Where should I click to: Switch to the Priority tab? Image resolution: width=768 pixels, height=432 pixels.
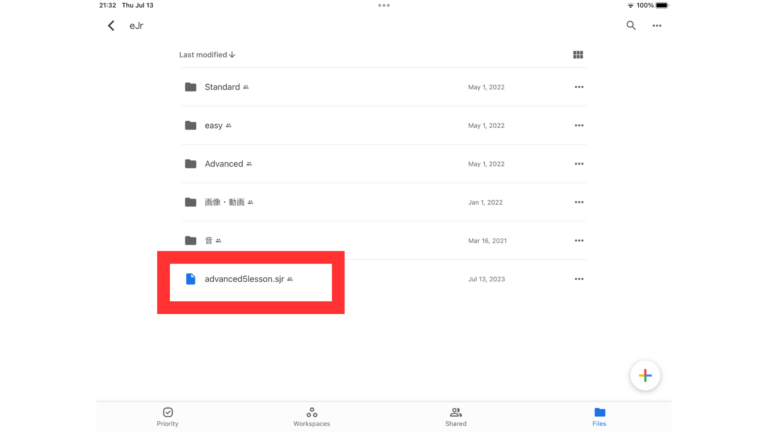[x=168, y=416]
